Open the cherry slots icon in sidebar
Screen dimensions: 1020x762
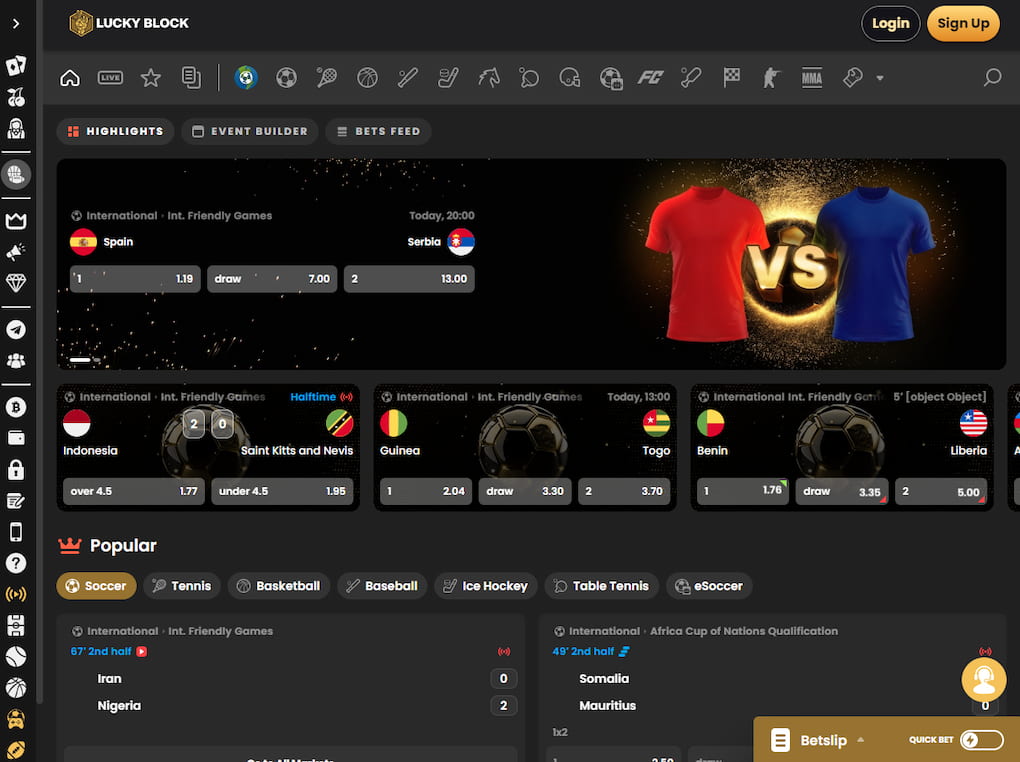point(16,97)
